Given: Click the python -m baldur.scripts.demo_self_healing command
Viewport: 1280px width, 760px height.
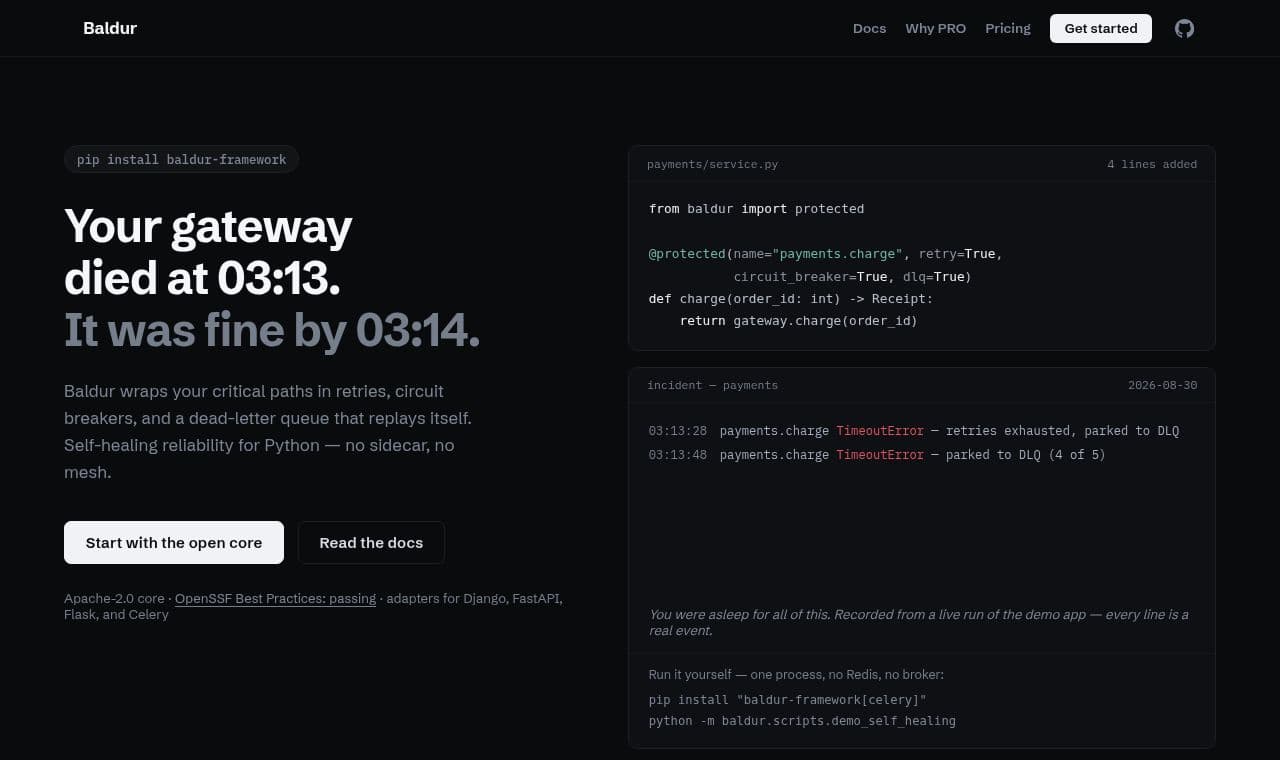Looking at the screenshot, I should click(802, 720).
